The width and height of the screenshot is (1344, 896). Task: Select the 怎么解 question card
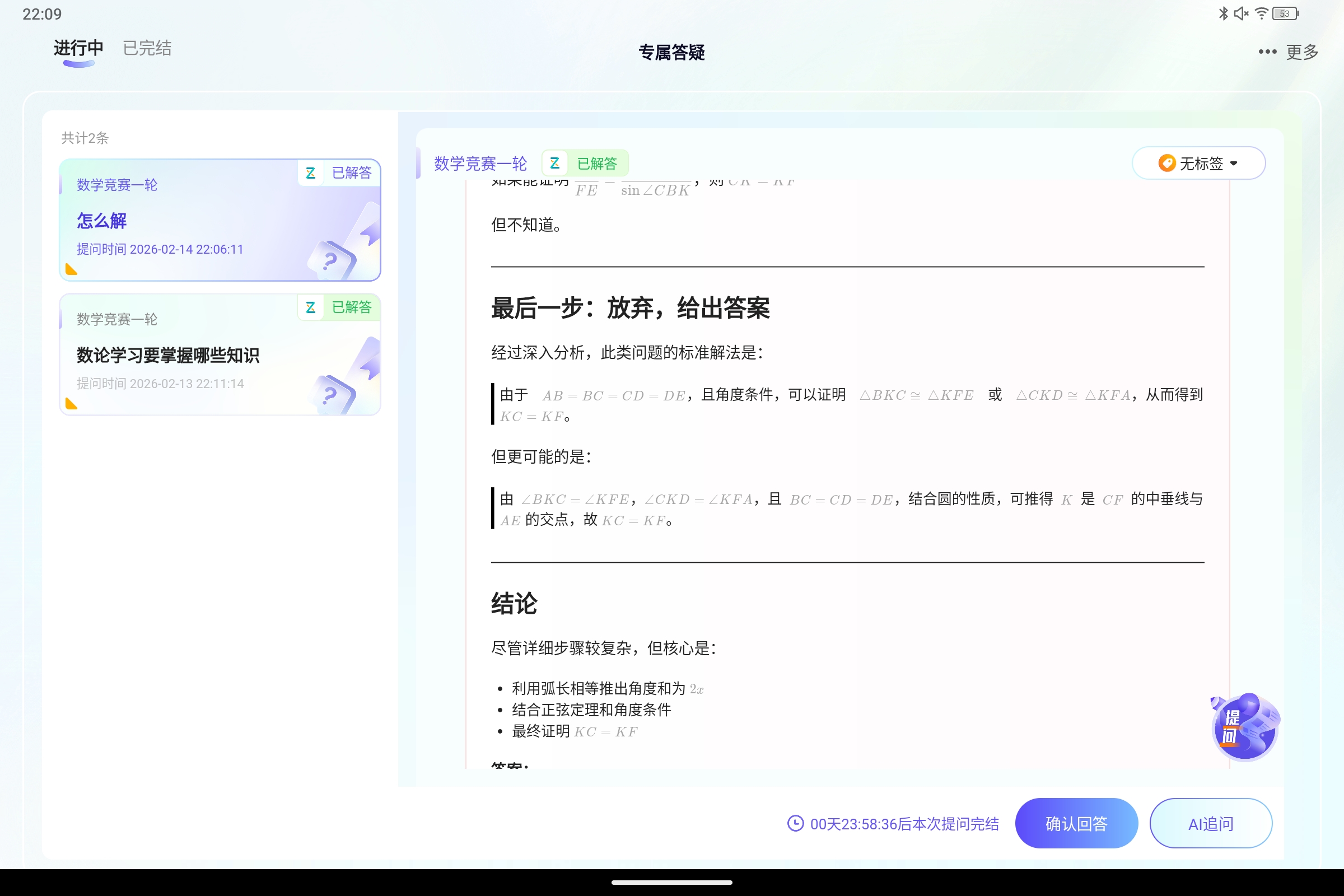220,220
